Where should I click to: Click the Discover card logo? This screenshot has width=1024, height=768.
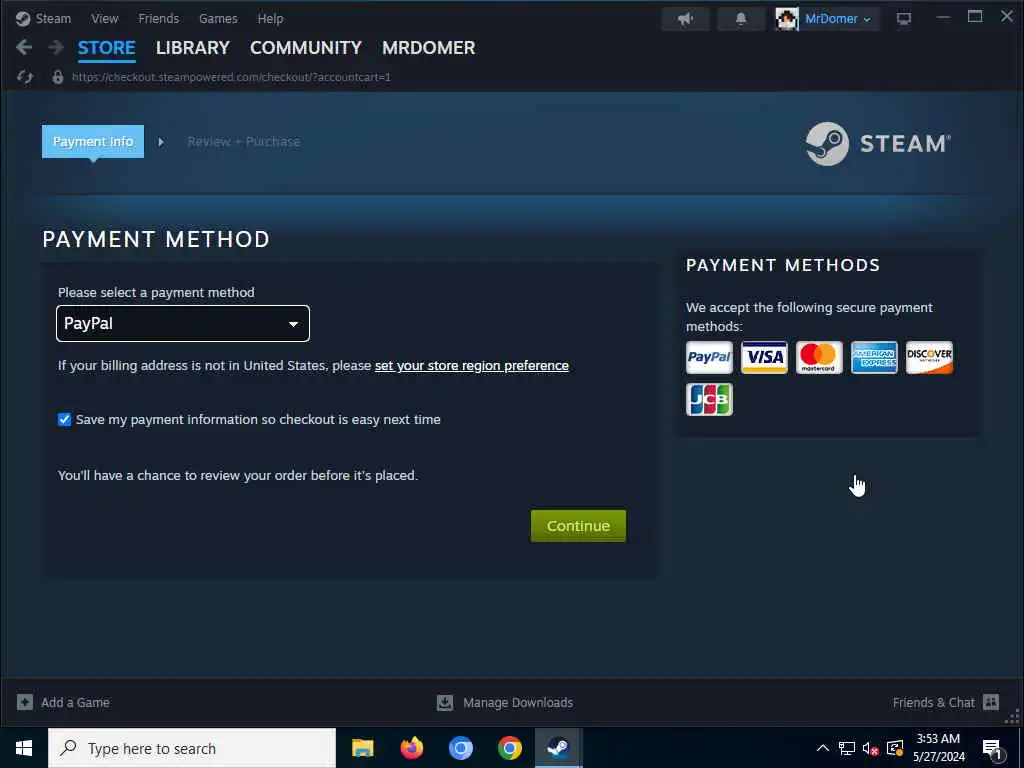click(x=929, y=357)
